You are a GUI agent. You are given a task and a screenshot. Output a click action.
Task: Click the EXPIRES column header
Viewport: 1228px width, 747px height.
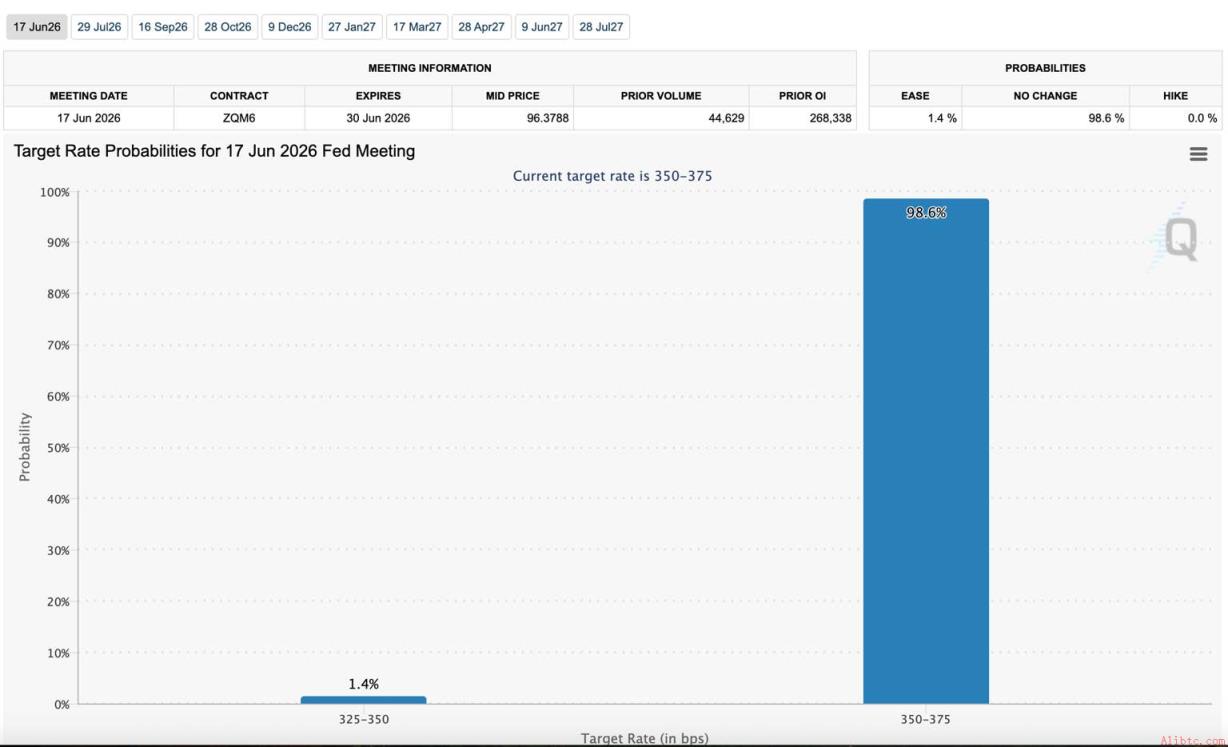coord(378,96)
